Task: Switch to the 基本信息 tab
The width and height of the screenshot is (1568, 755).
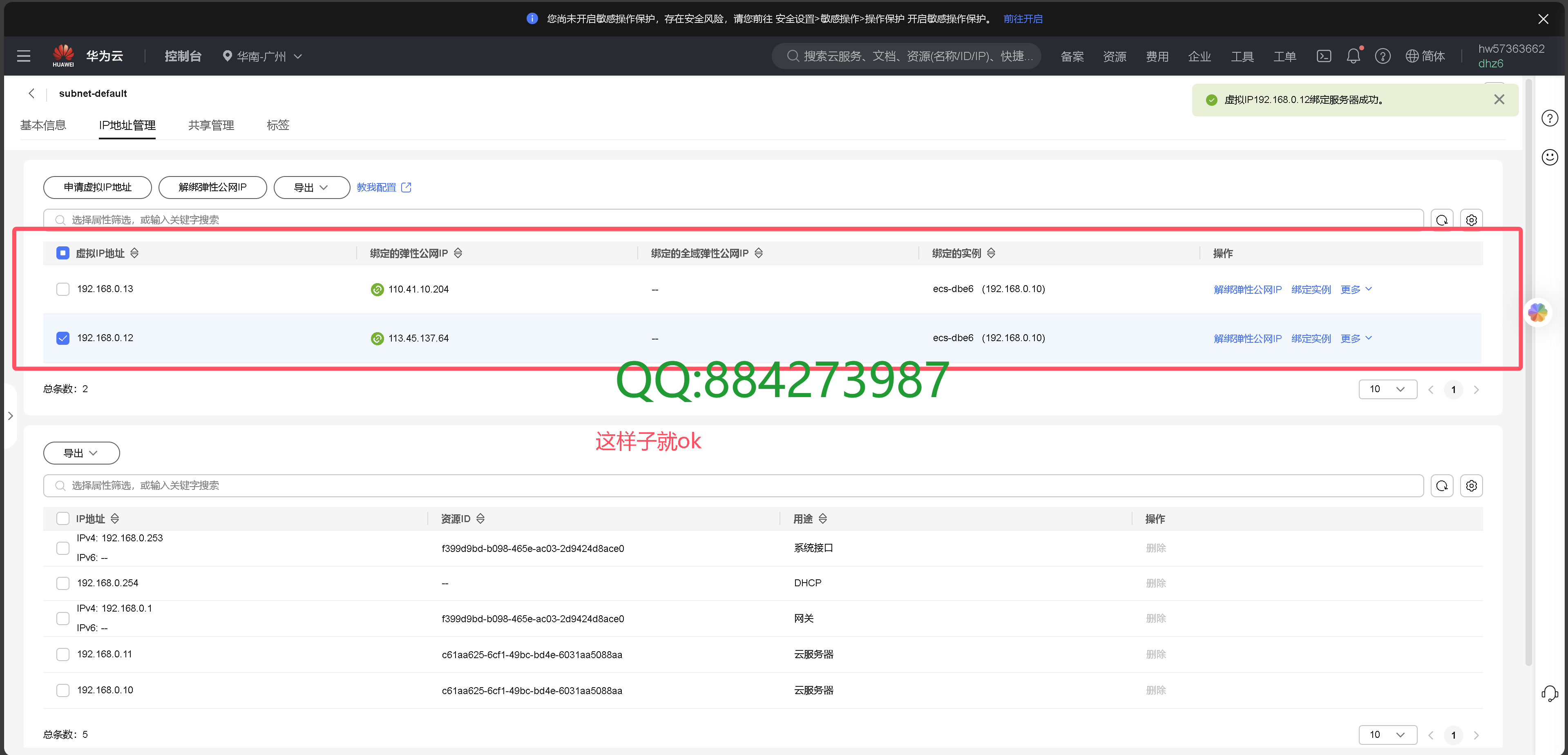Action: [x=42, y=125]
